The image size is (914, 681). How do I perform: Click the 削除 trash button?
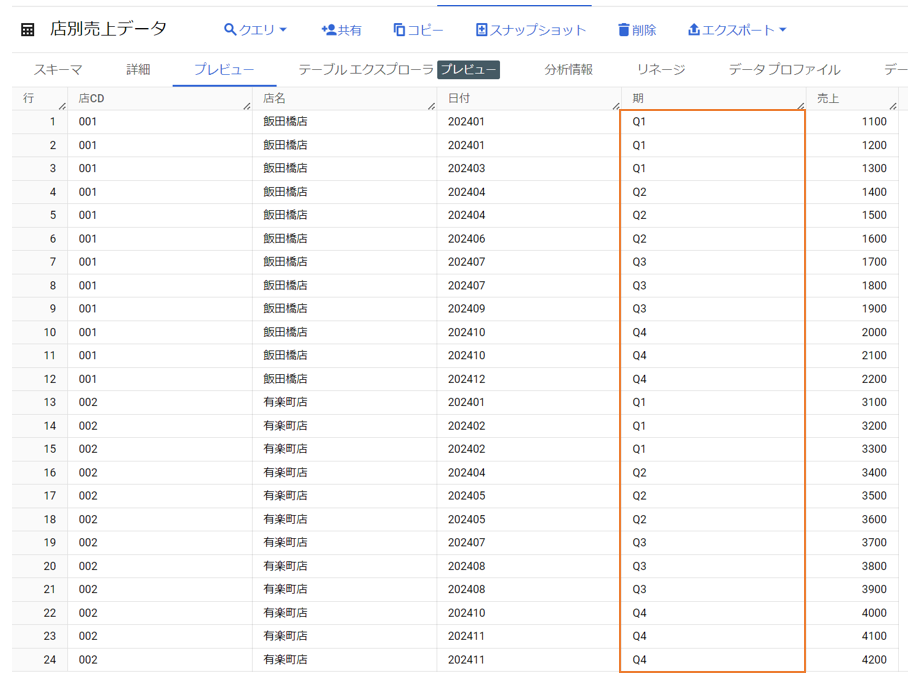click(x=637, y=30)
